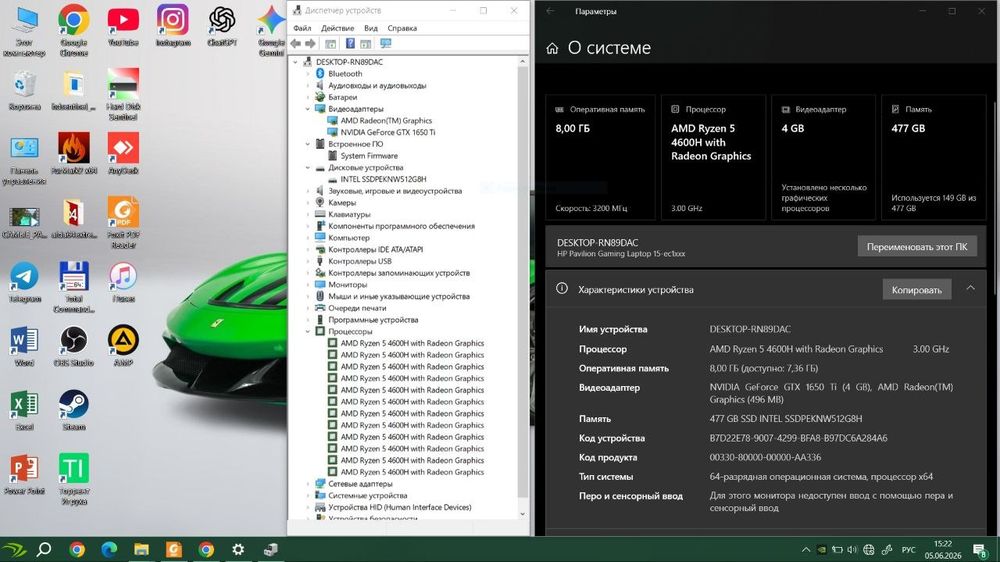This screenshot has width=1000, height=562.
Task: Open Действие menu
Action: 337,28
